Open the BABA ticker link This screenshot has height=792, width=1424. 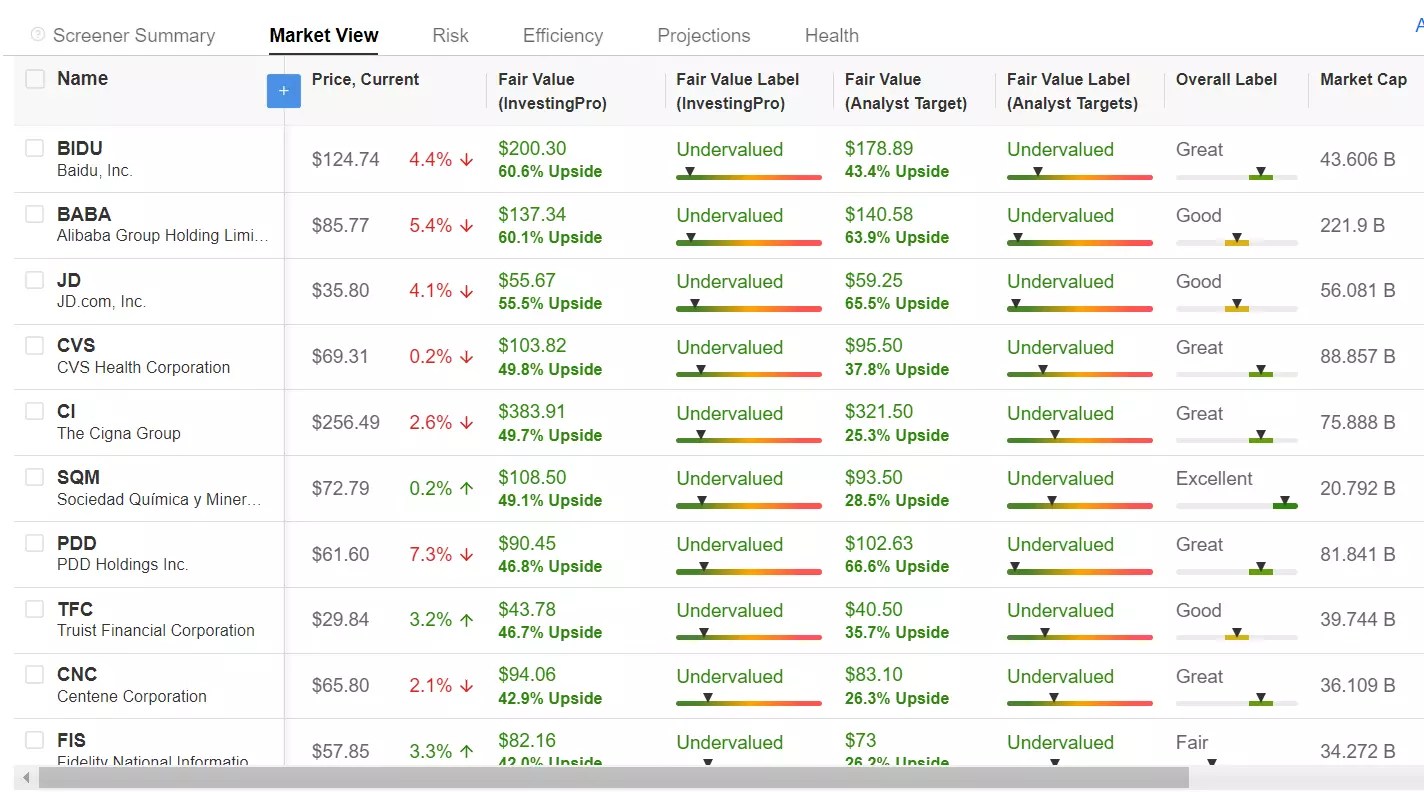84,214
